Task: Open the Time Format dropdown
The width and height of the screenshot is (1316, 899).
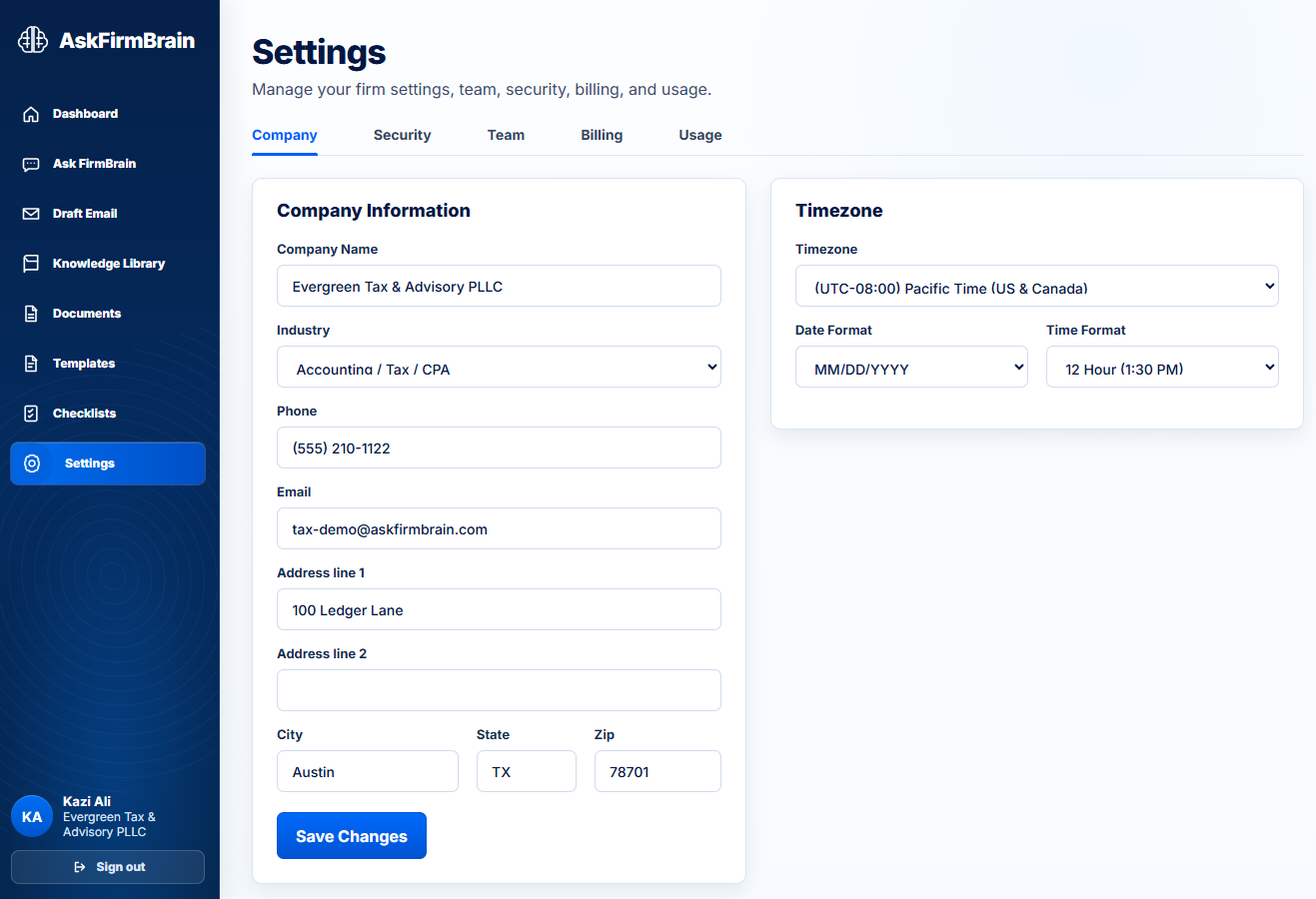Action: [1162, 367]
